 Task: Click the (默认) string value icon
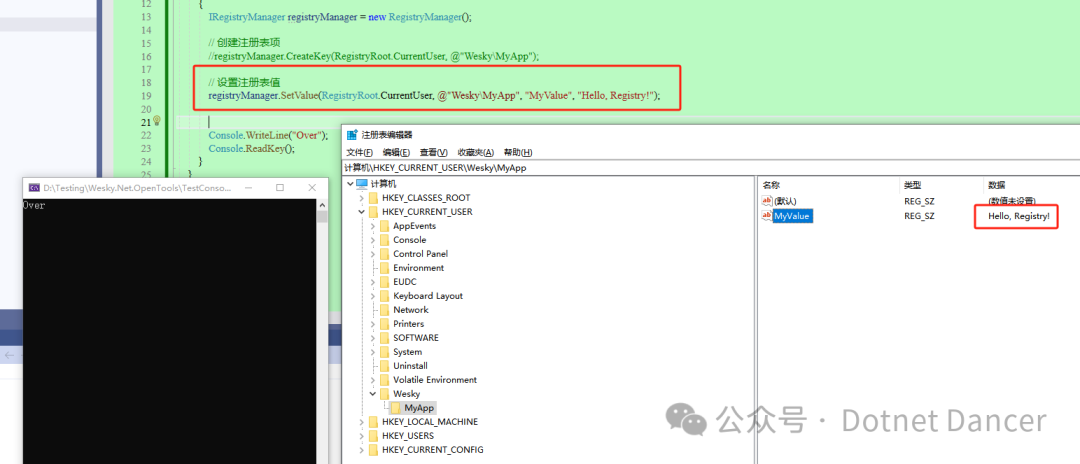click(x=767, y=200)
